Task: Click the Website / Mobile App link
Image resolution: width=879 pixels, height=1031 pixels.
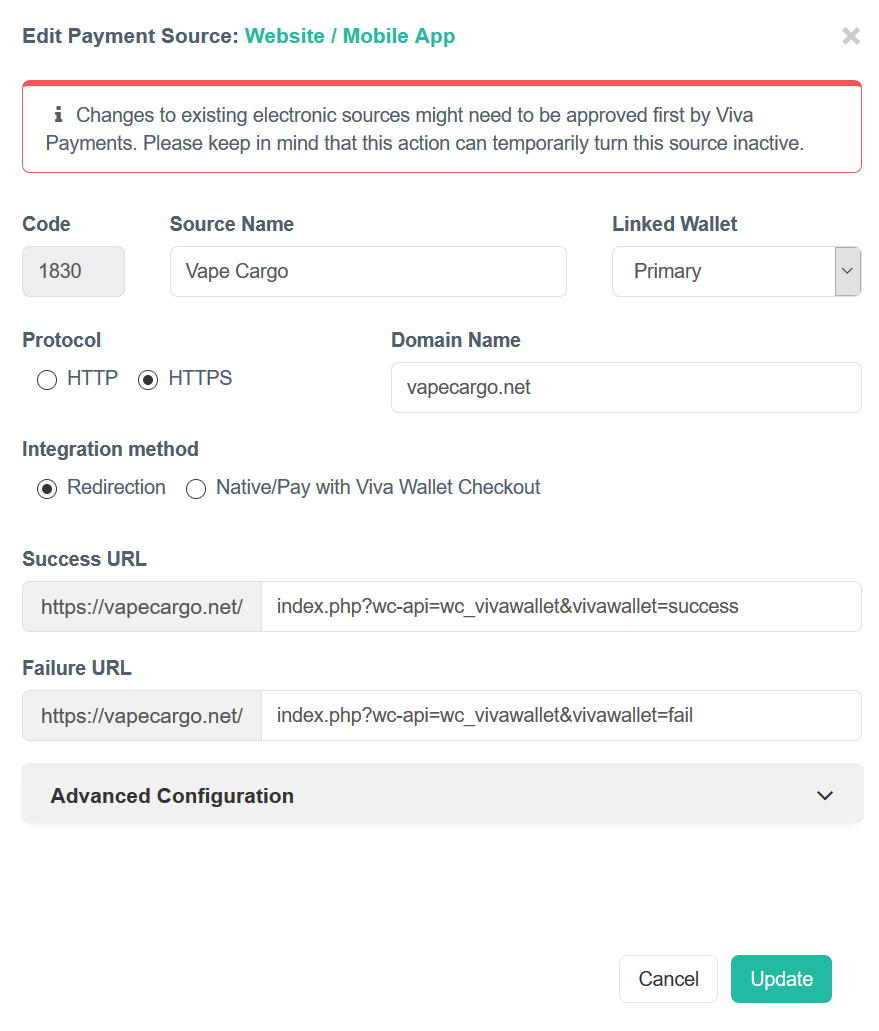Action: tap(350, 35)
